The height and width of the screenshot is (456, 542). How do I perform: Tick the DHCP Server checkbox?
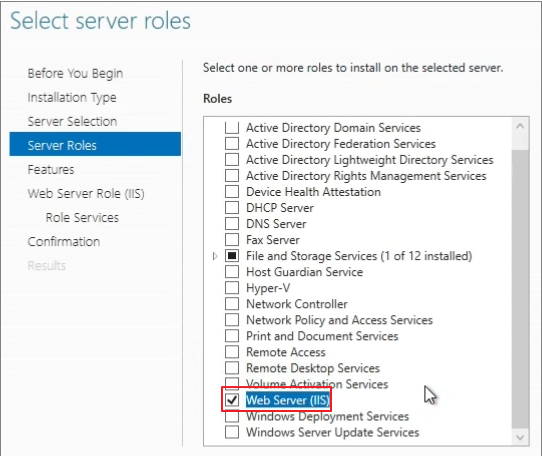[232, 208]
